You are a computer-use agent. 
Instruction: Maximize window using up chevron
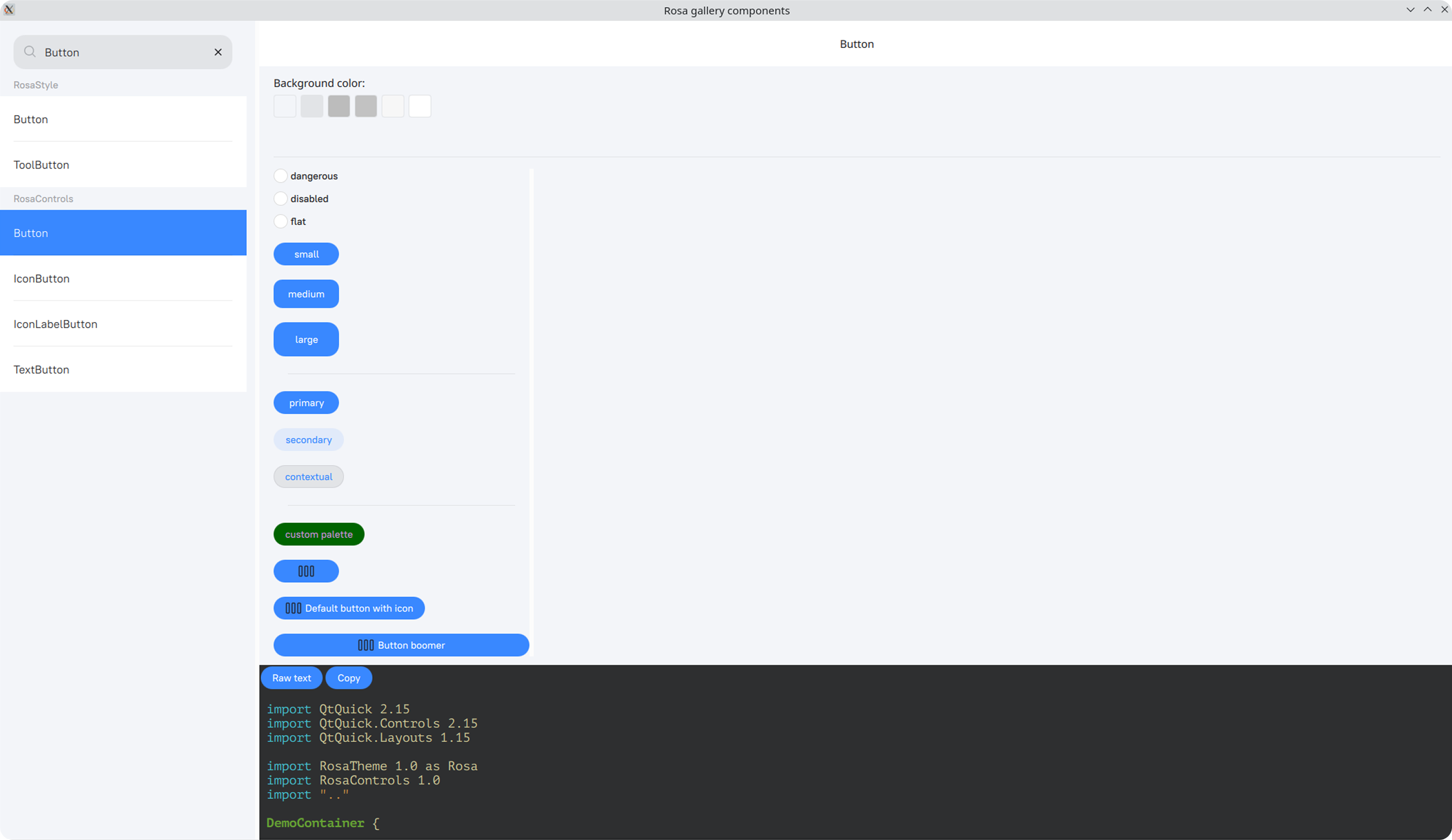[1427, 10]
